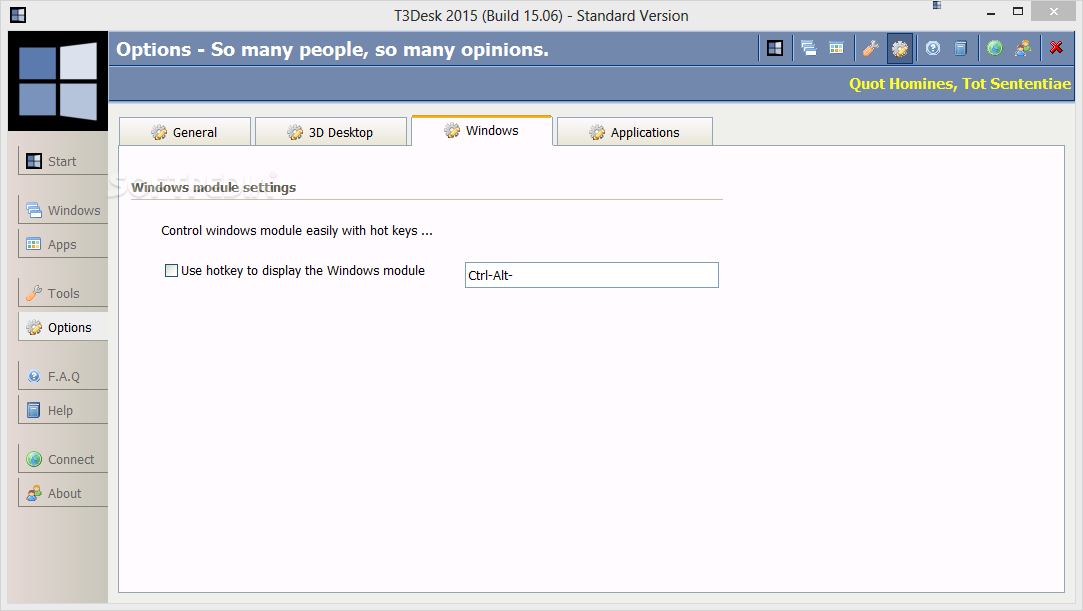Click the red X toolbar icon
Screen dimensions: 1083x611
[x=1056, y=48]
